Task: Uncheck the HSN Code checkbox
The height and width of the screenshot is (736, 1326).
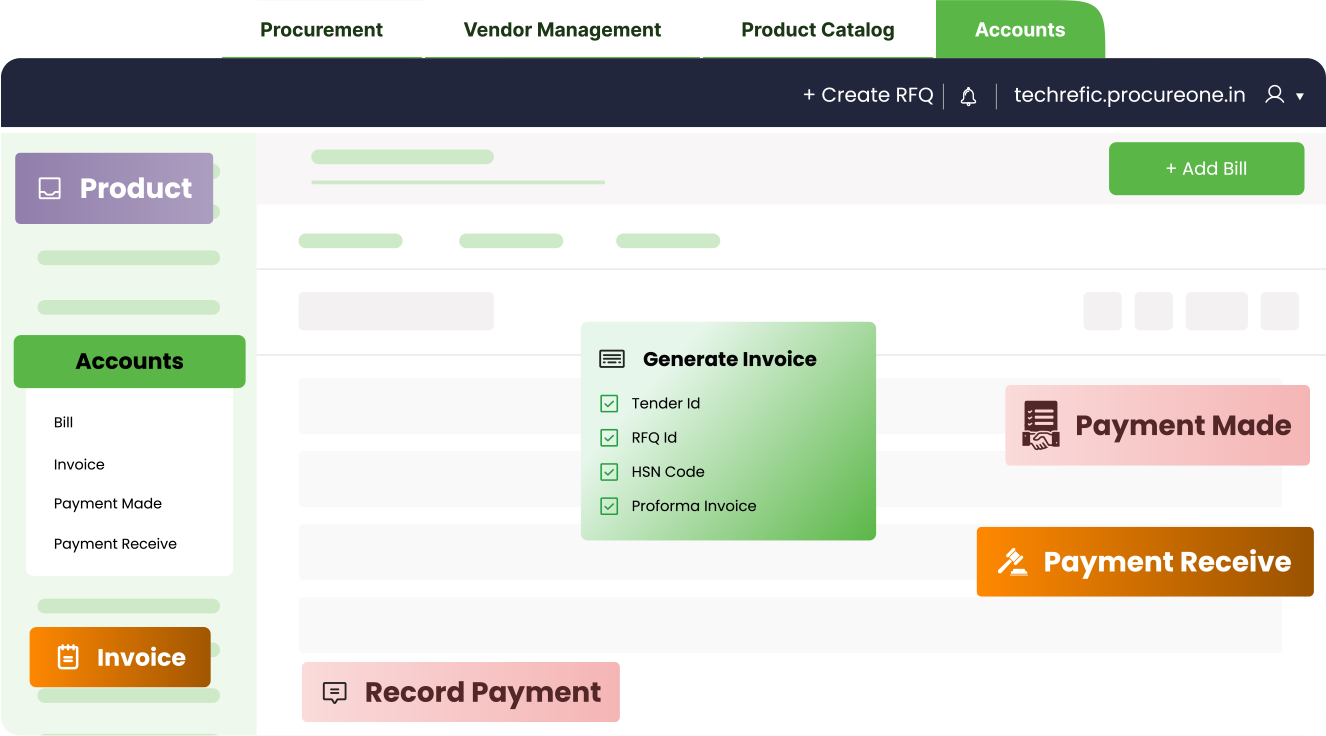Action: tap(609, 472)
